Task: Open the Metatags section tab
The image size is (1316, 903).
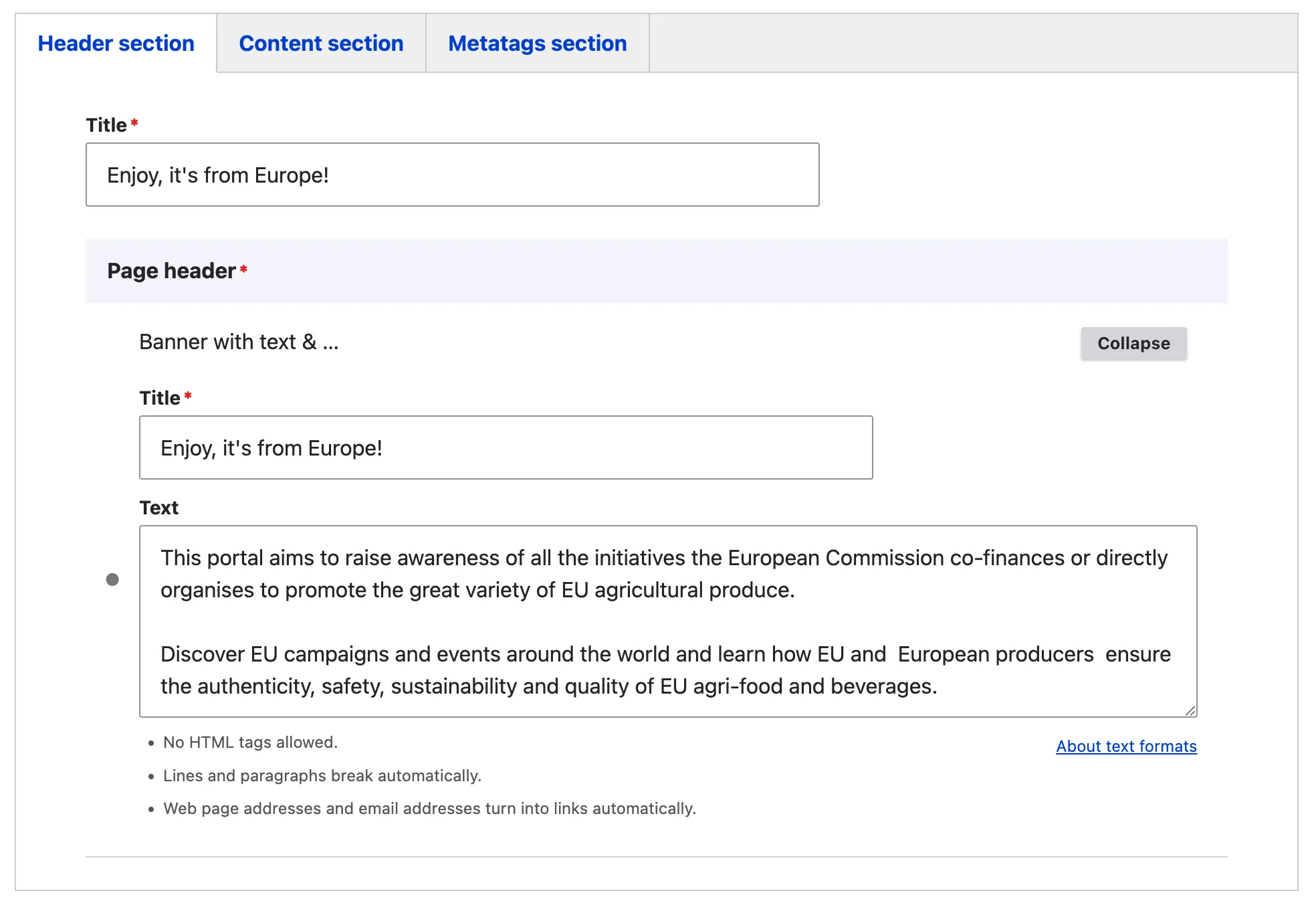Action: click(x=537, y=43)
